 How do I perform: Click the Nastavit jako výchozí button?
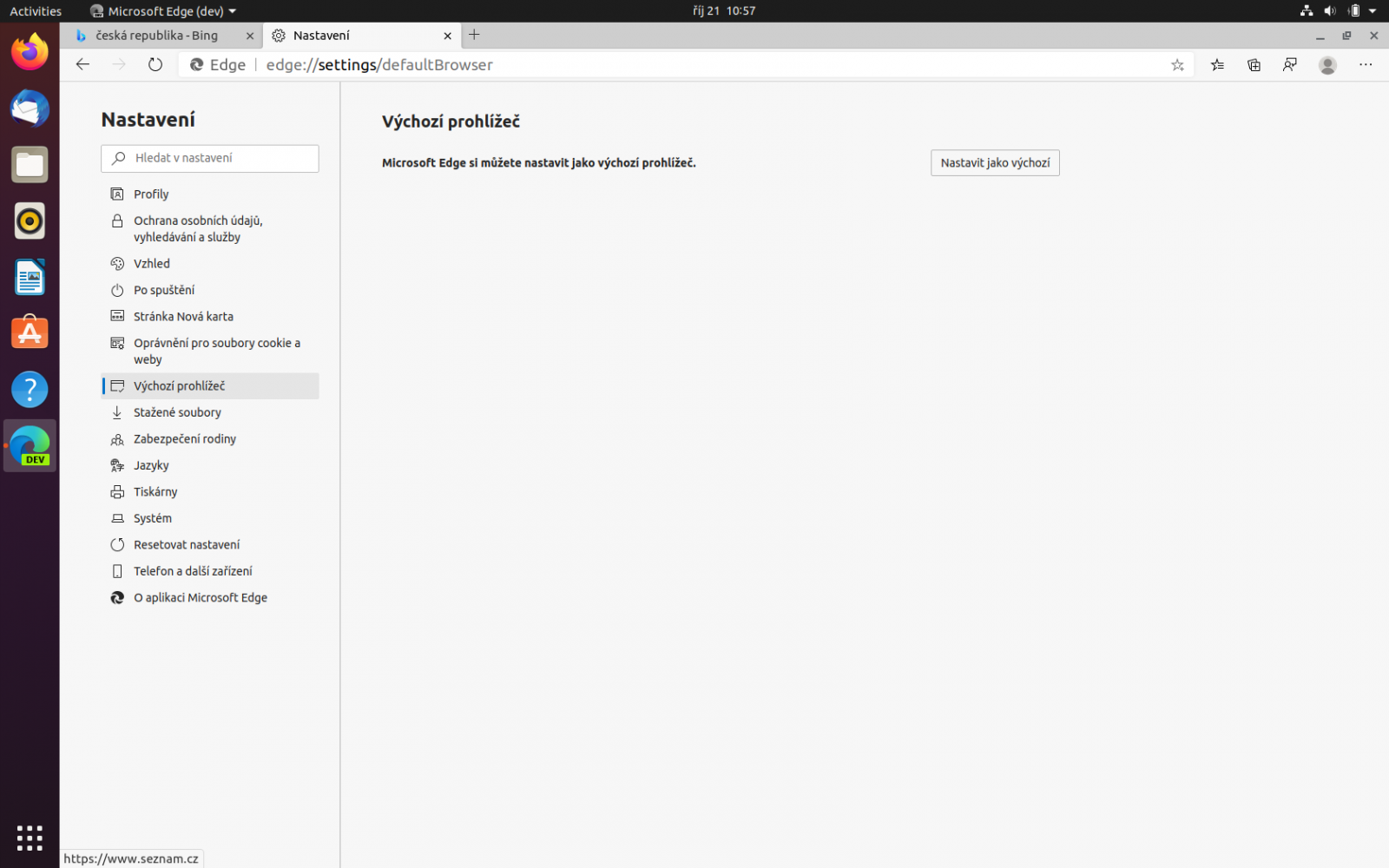tap(994, 162)
